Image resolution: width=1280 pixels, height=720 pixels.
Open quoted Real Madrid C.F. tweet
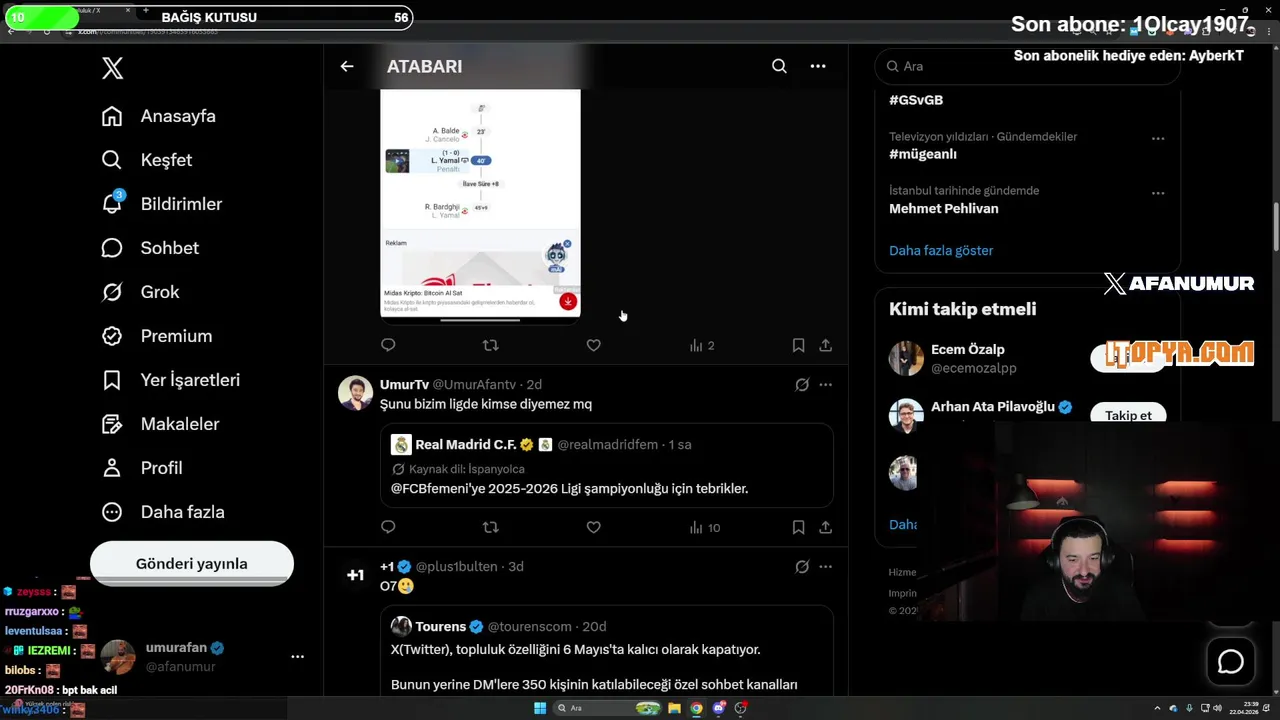pos(606,466)
